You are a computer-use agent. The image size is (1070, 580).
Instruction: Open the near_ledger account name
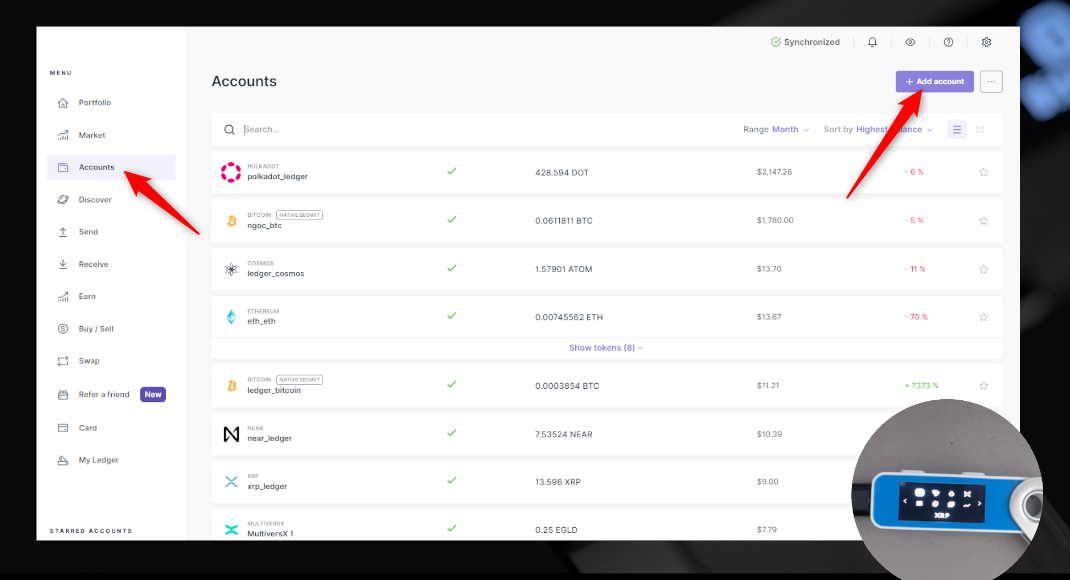coord(269,439)
